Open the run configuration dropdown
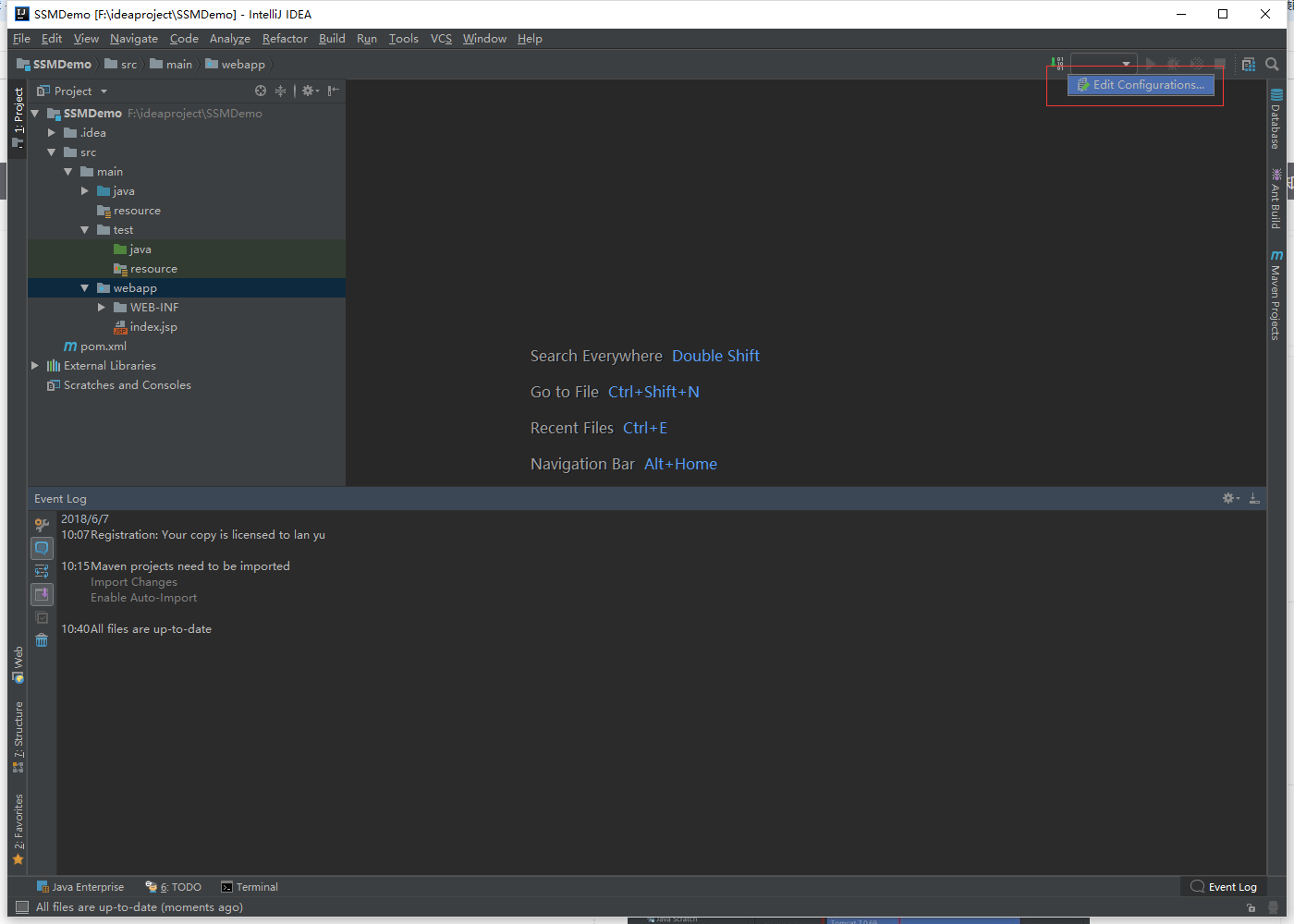This screenshot has width=1294, height=924. pyautogui.click(x=1103, y=64)
